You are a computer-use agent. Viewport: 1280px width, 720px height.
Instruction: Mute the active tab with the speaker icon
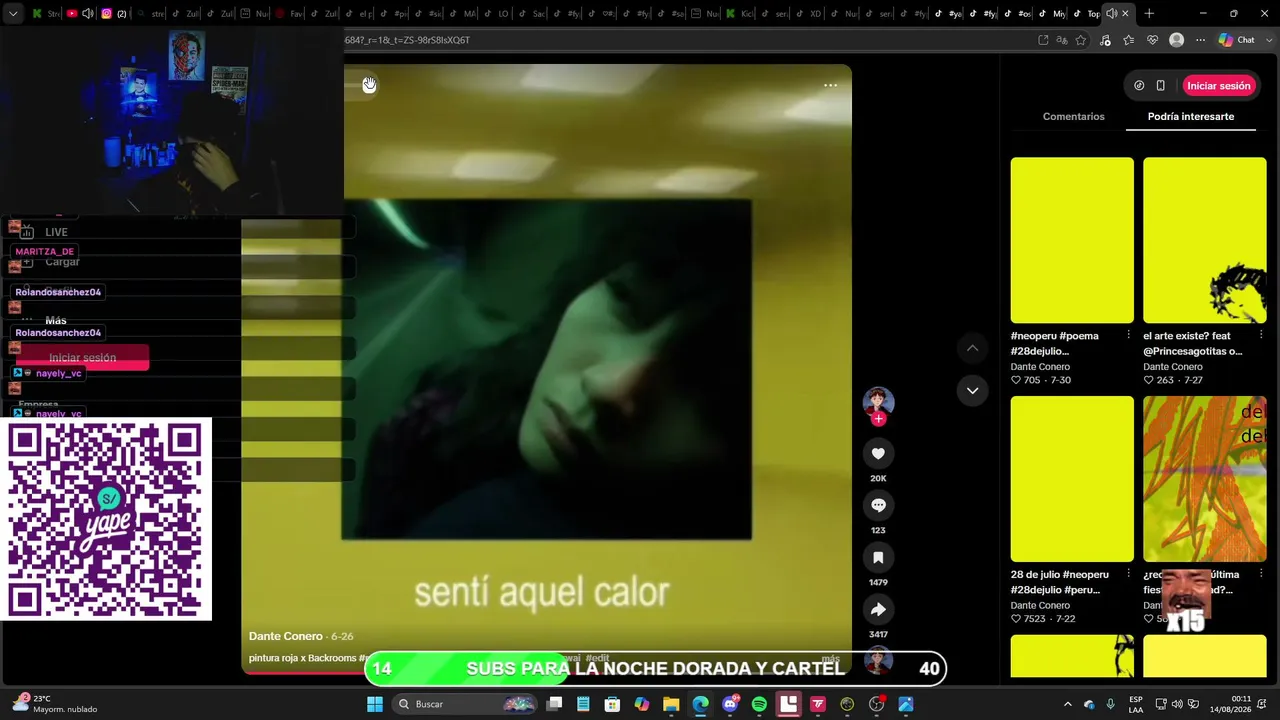coord(1111,14)
